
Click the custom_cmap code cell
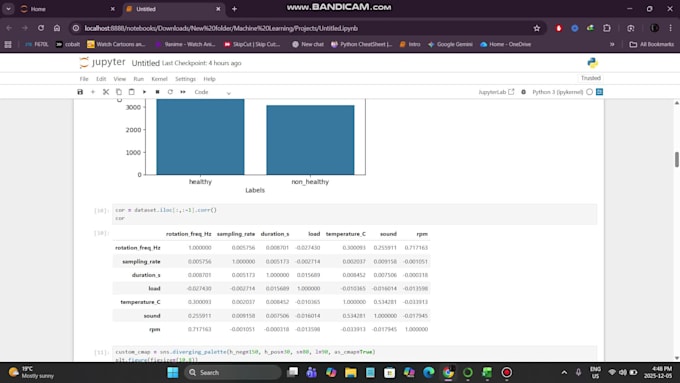click(x=354, y=354)
